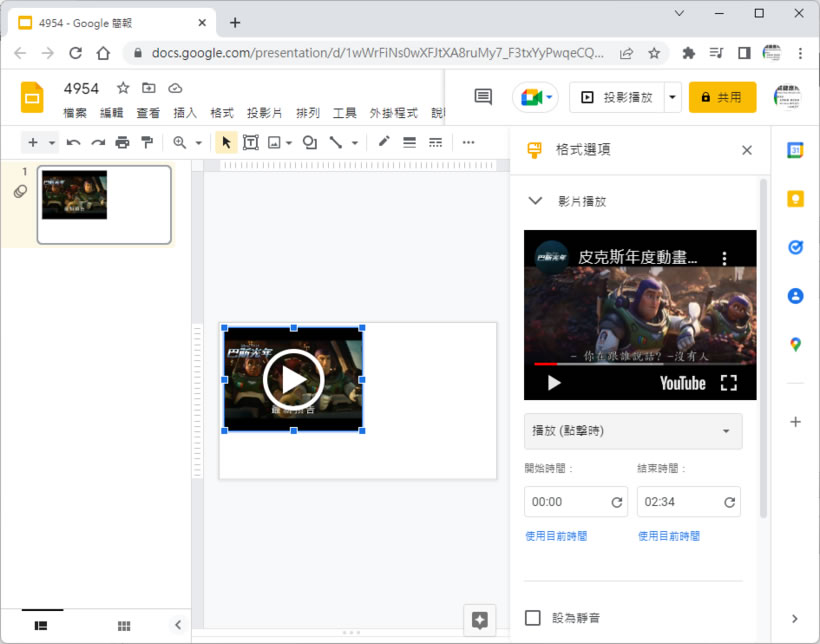Open Google Keep side panel
Screen dimensions: 820x644
(x=795, y=199)
